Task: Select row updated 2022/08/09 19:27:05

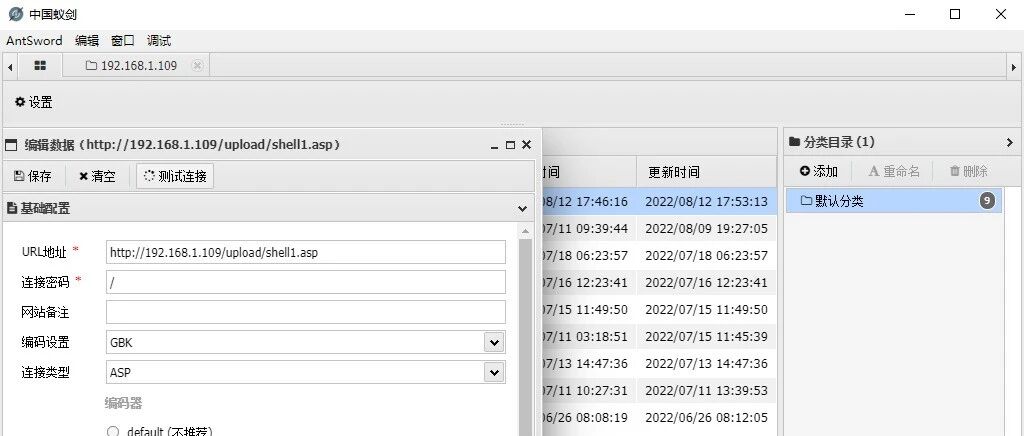Action: coord(707,228)
